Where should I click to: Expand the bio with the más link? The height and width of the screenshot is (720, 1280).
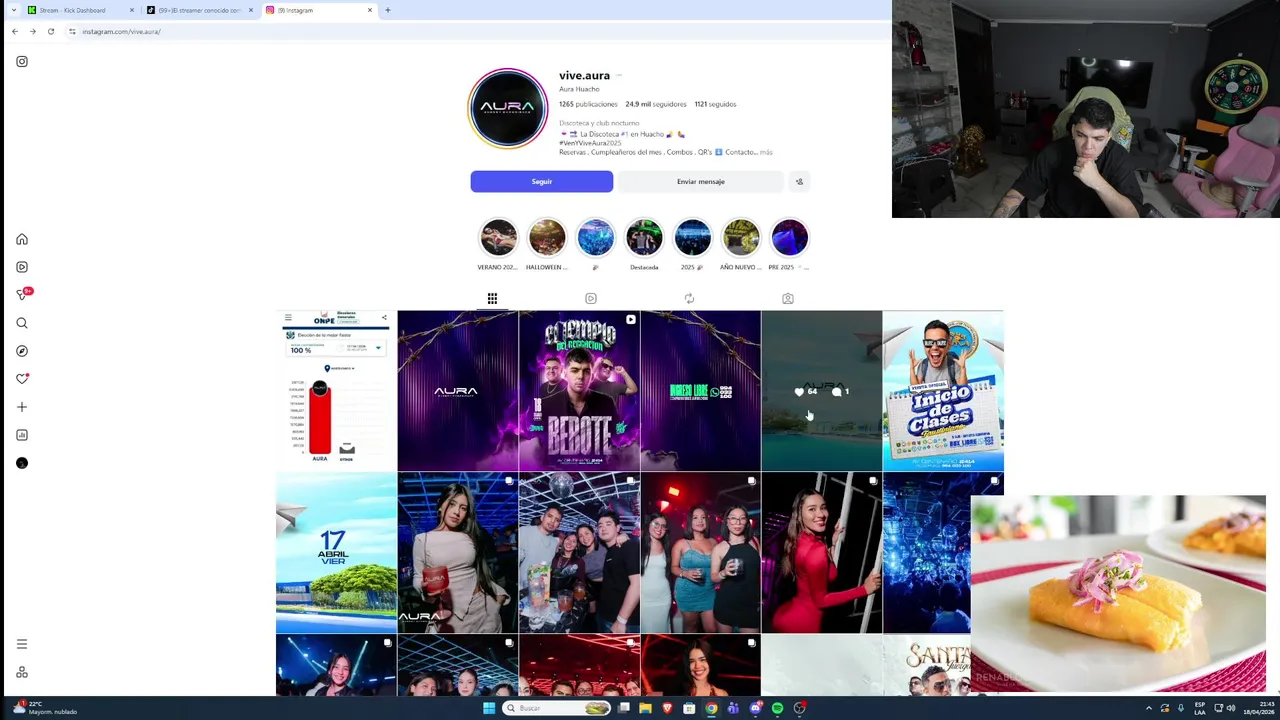(766, 152)
